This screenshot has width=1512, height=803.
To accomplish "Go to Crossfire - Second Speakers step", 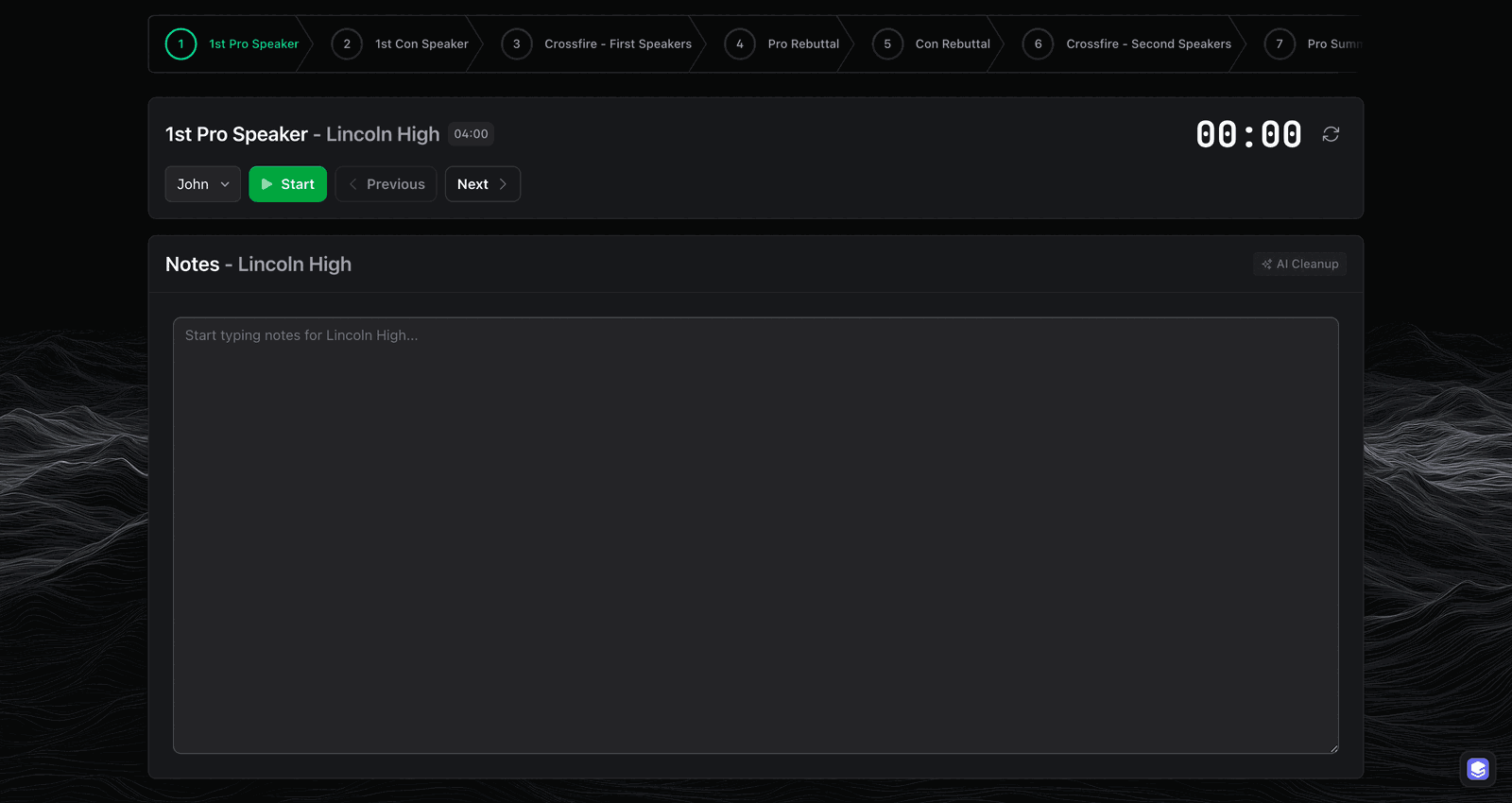I will pyautogui.click(x=1127, y=44).
